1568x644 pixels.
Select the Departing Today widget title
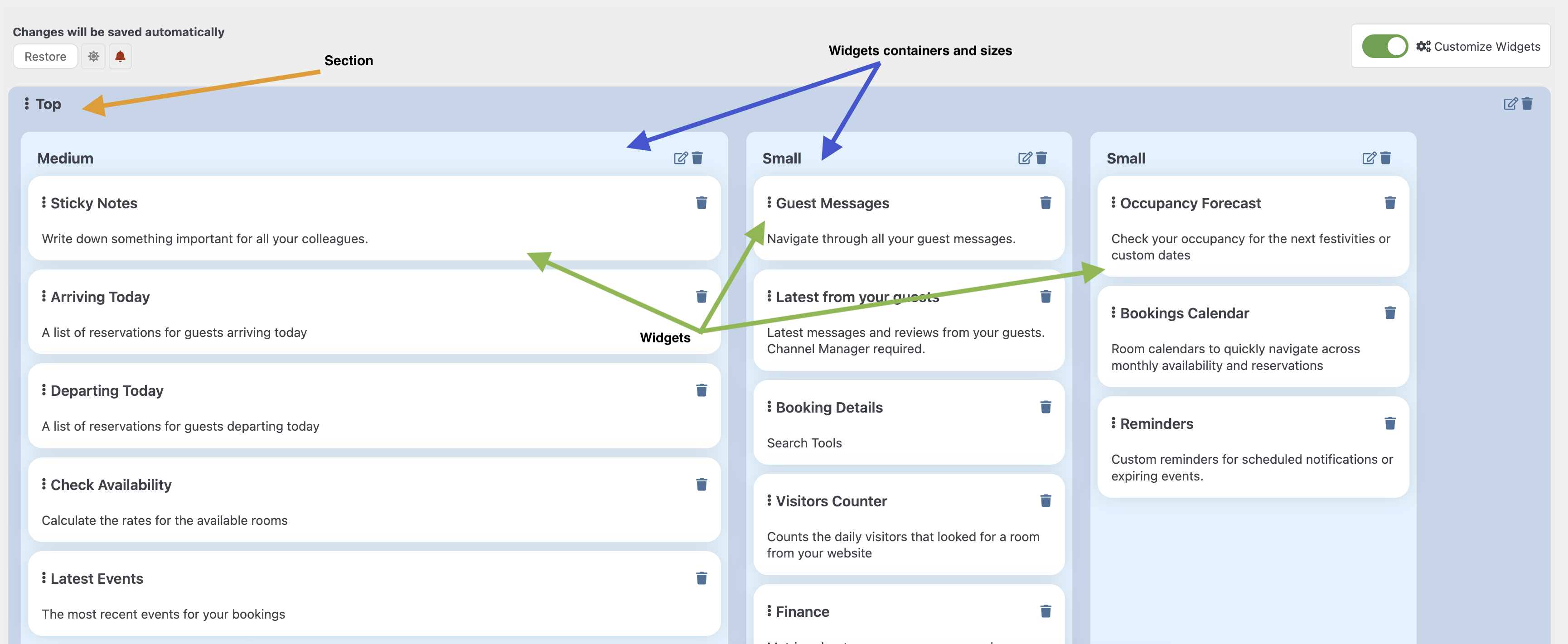107,390
